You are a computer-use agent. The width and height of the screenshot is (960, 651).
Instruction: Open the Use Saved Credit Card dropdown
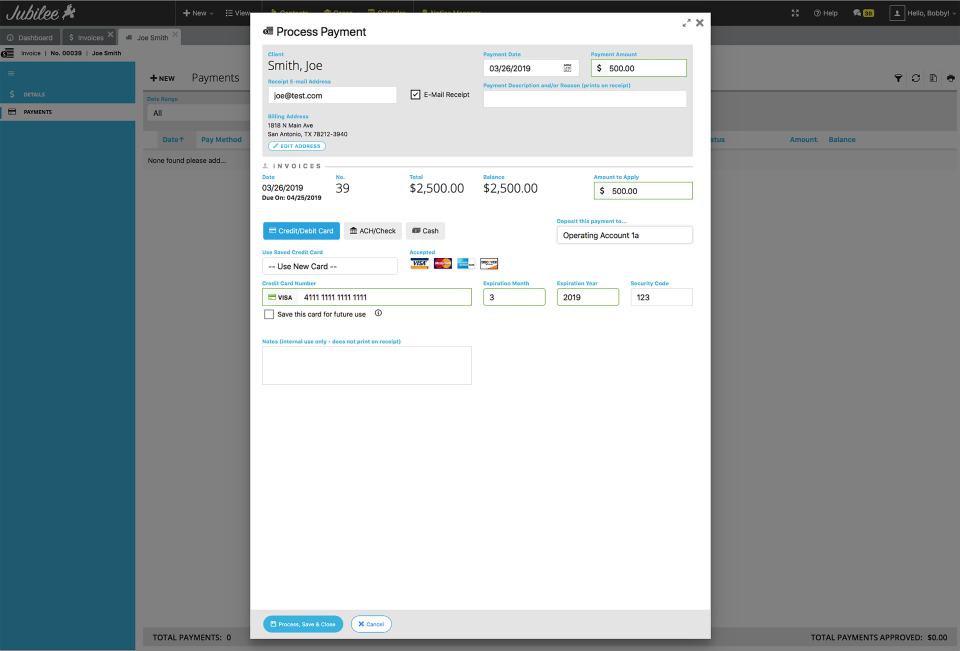coord(329,266)
